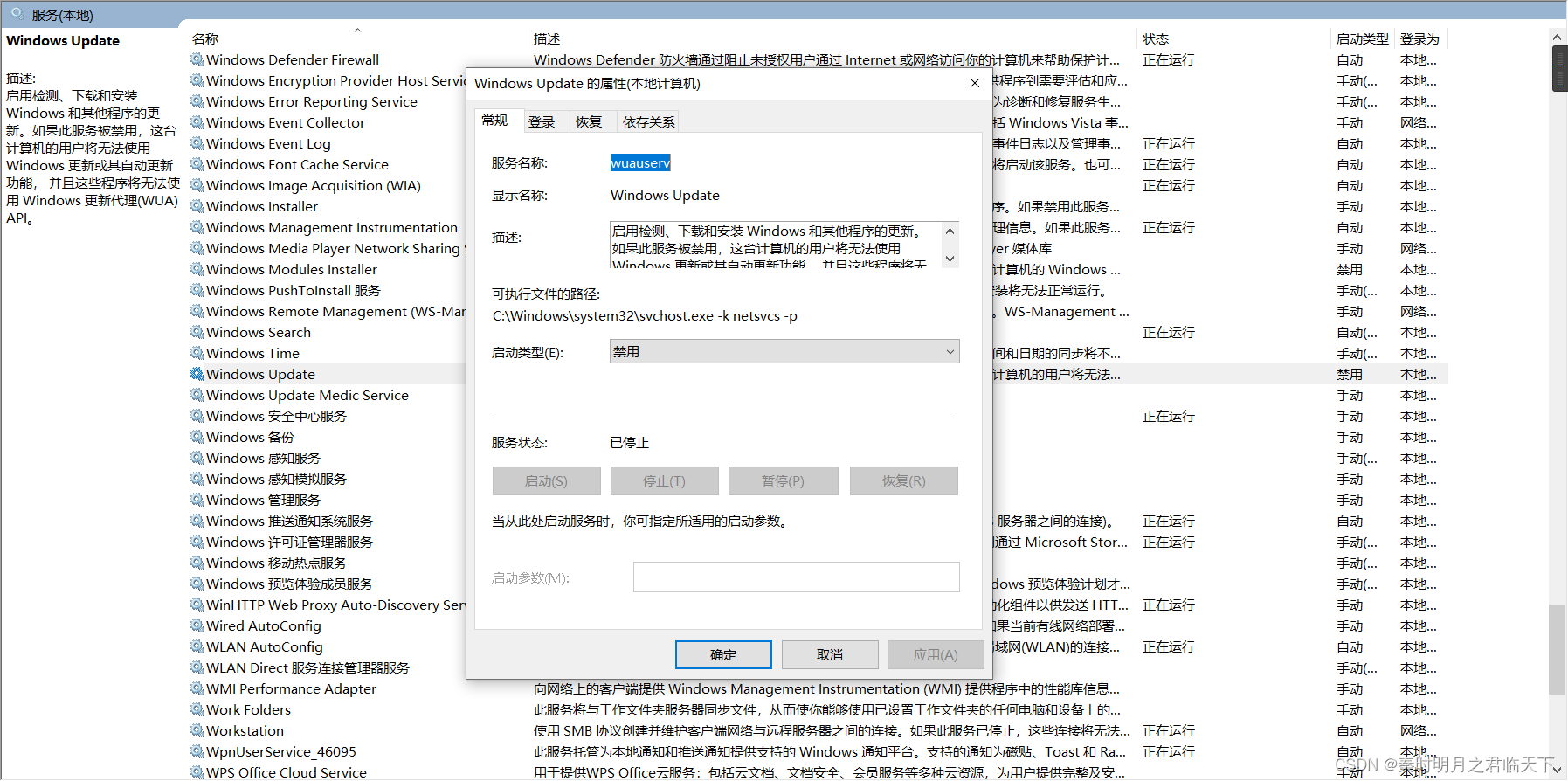Click description box scroll-up arrow
Image resolution: width=1568 pixels, height=781 pixels.
pos(950,232)
